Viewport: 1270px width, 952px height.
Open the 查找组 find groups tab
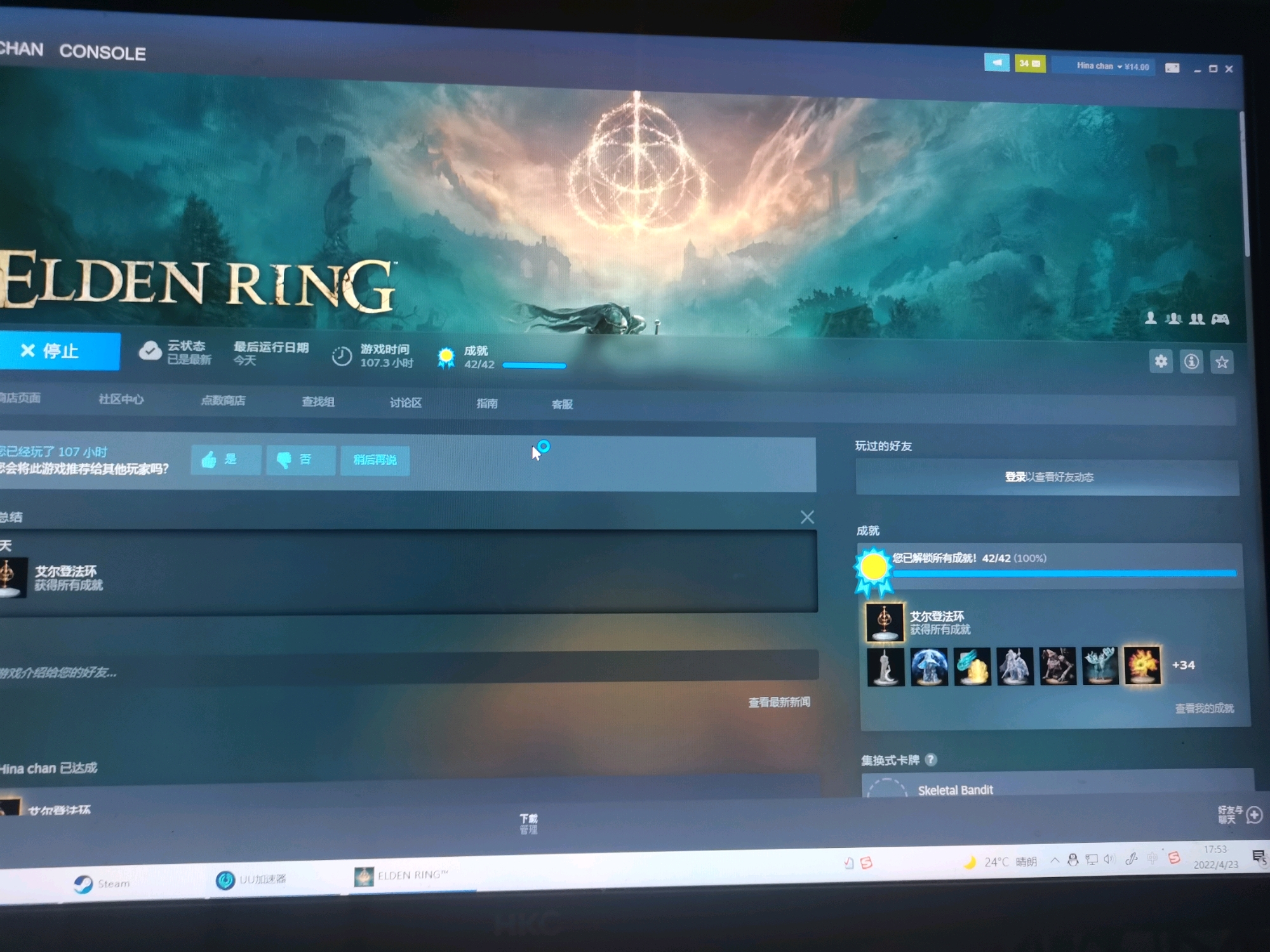click(x=318, y=402)
